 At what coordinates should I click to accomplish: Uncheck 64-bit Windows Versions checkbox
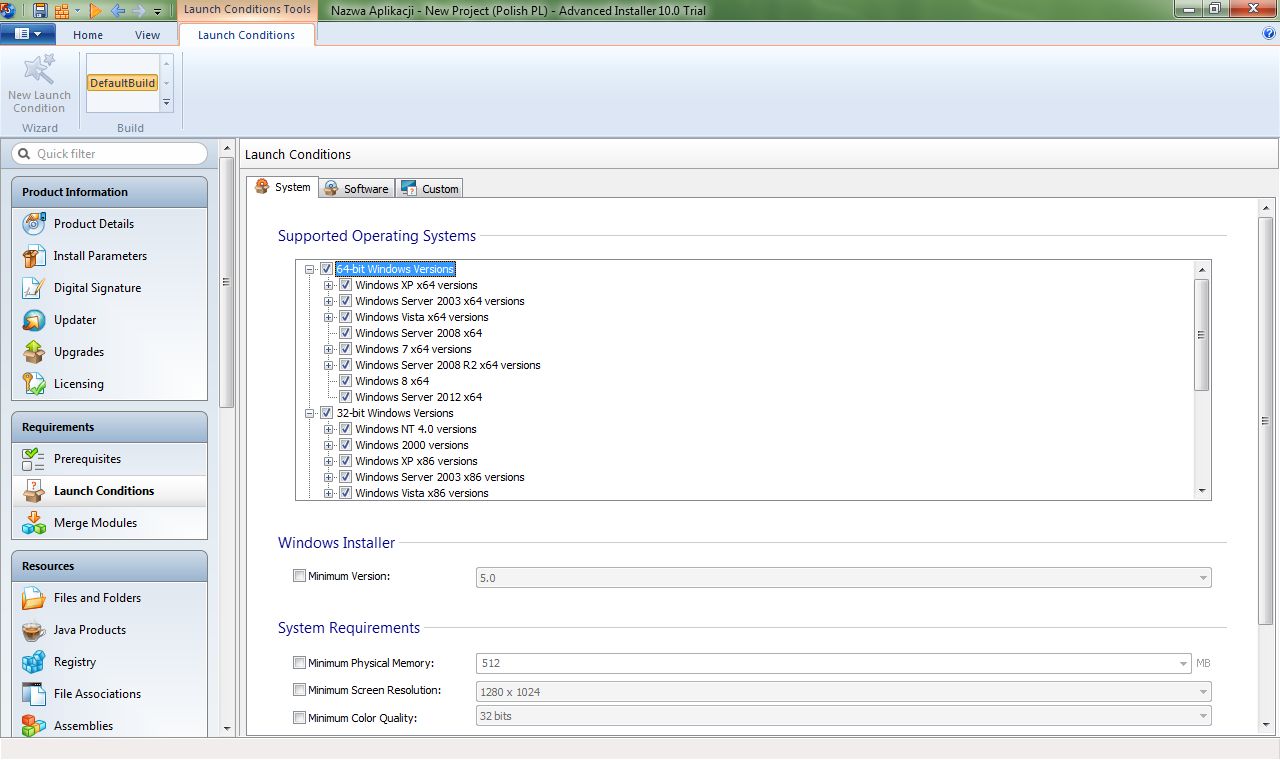click(326, 269)
